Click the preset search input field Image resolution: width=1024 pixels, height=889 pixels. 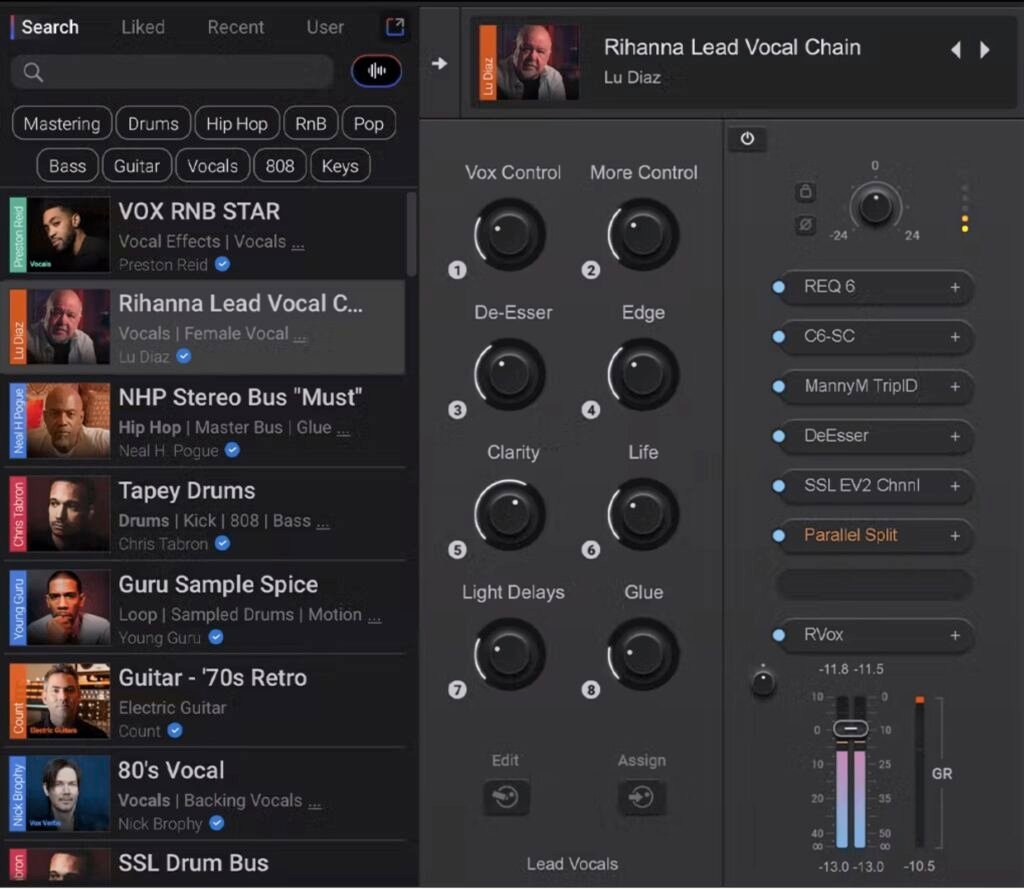click(x=172, y=71)
